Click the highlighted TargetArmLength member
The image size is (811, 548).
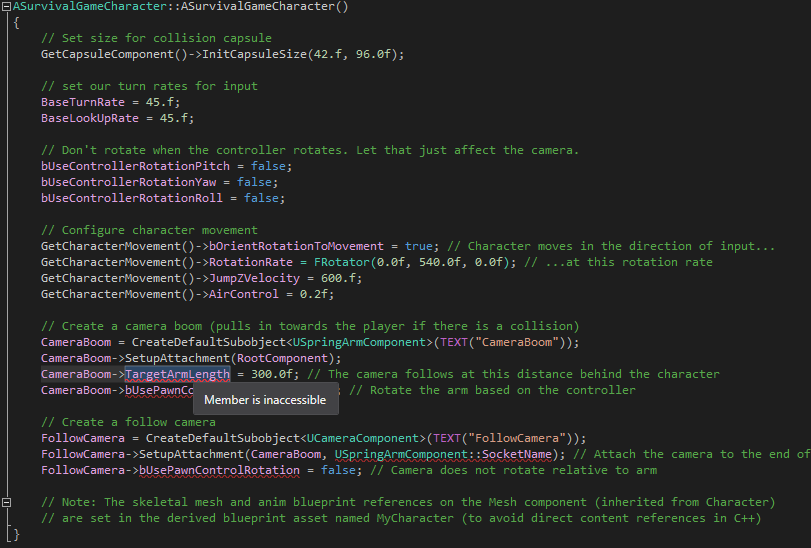(x=177, y=374)
